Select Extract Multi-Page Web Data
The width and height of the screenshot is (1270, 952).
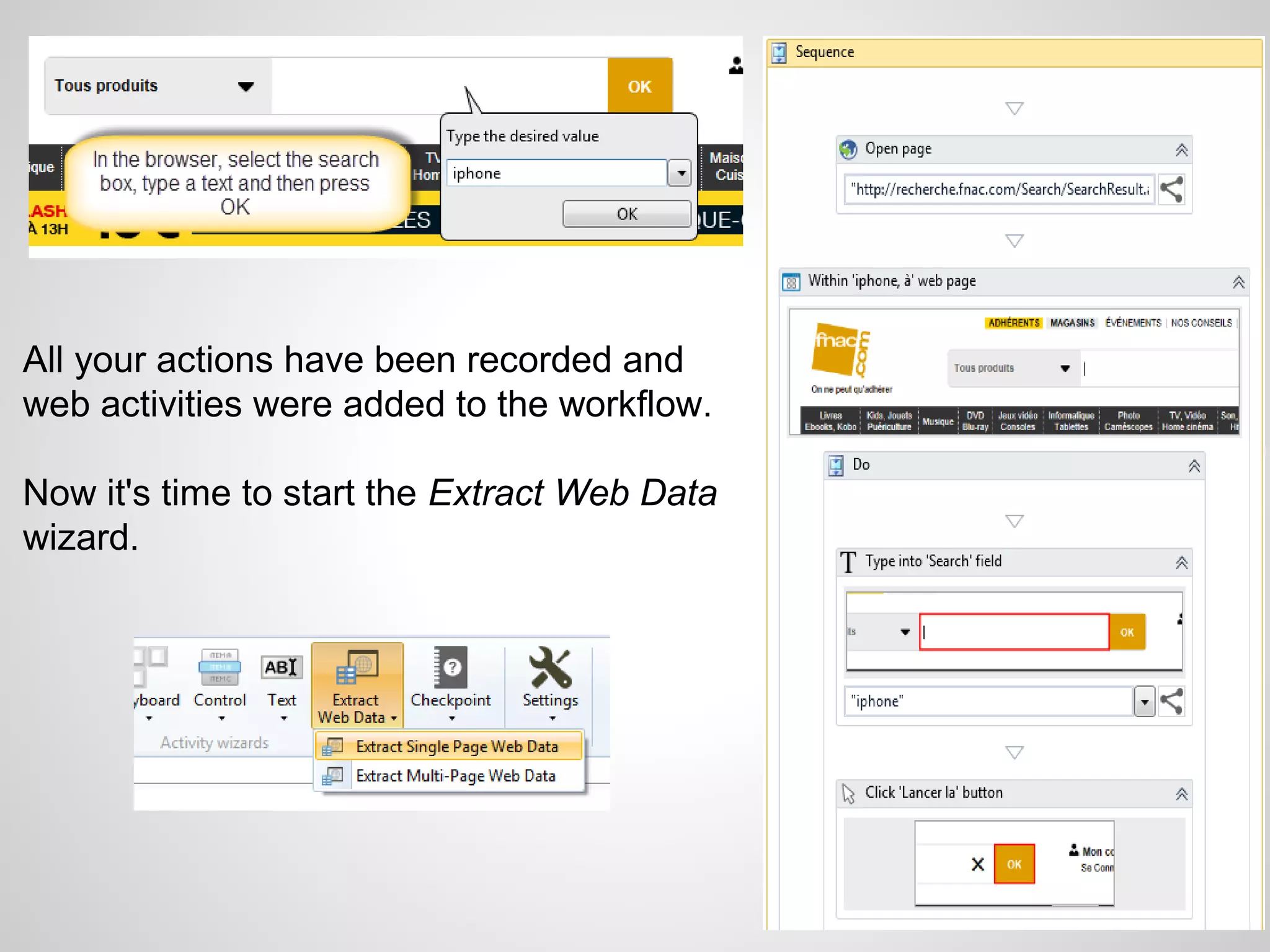455,776
